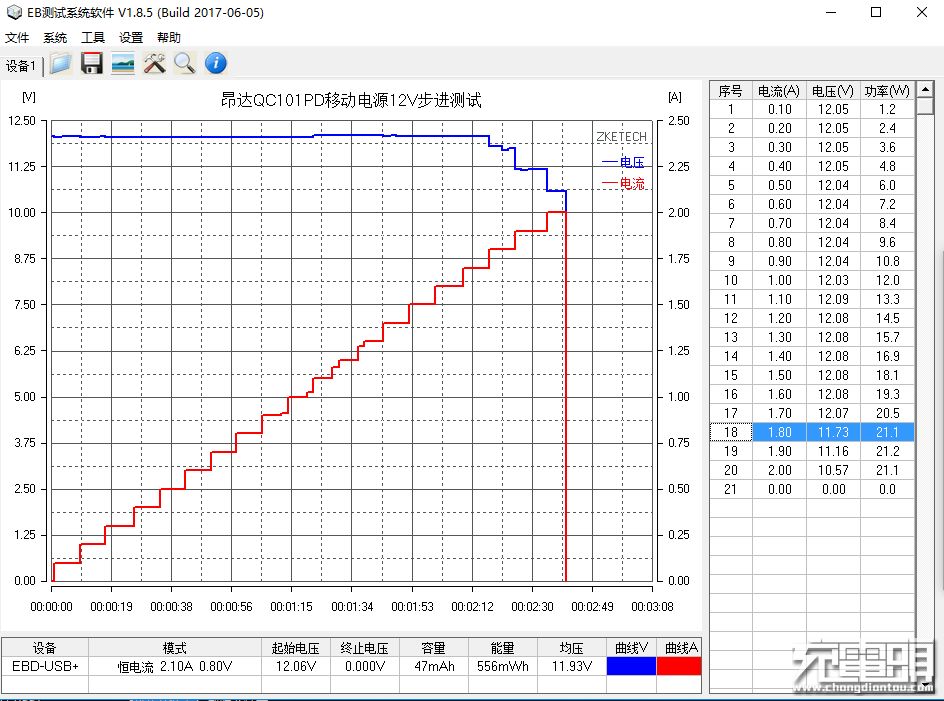Click the 能量 header in summary table
The image size is (944, 701).
[503, 647]
